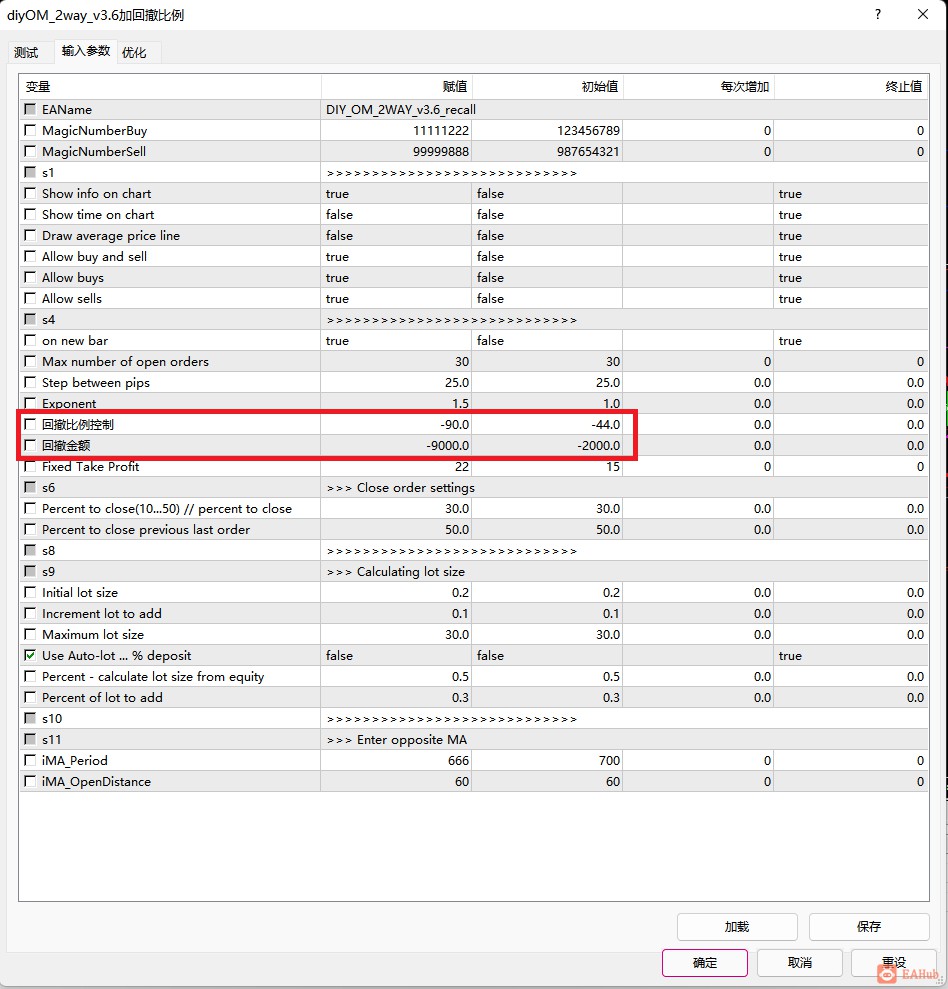Edit the Draw average price line value
The height and width of the screenshot is (989, 948).
[x=396, y=236]
